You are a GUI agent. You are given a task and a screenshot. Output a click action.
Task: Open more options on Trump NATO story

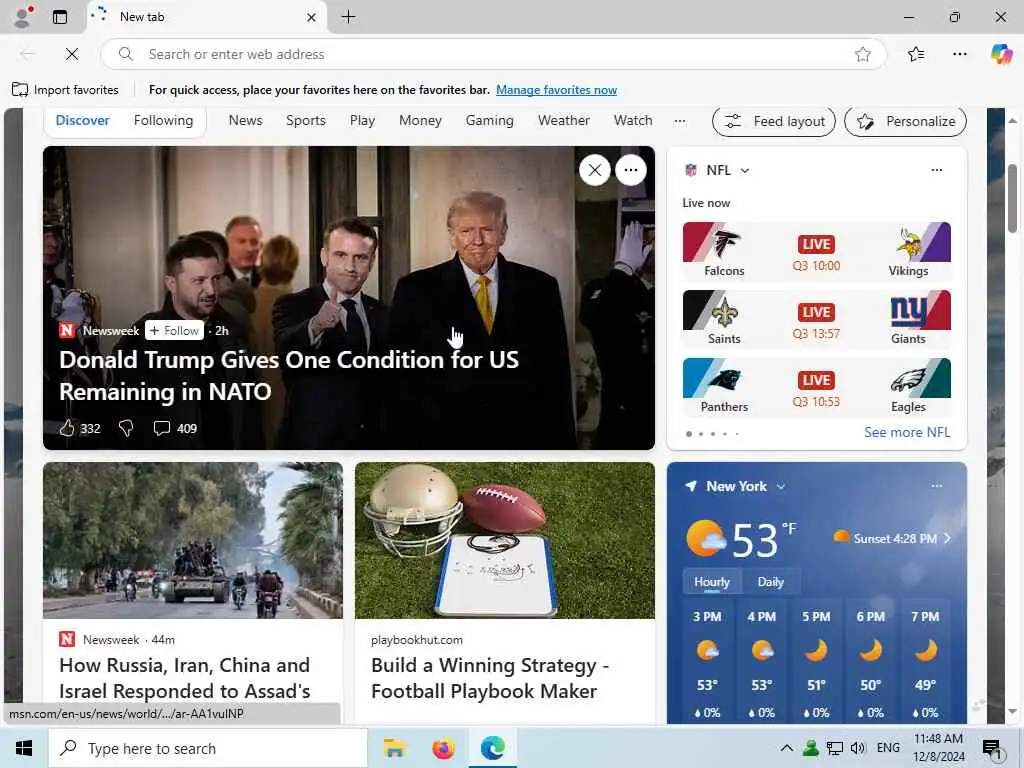coord(631,170)
